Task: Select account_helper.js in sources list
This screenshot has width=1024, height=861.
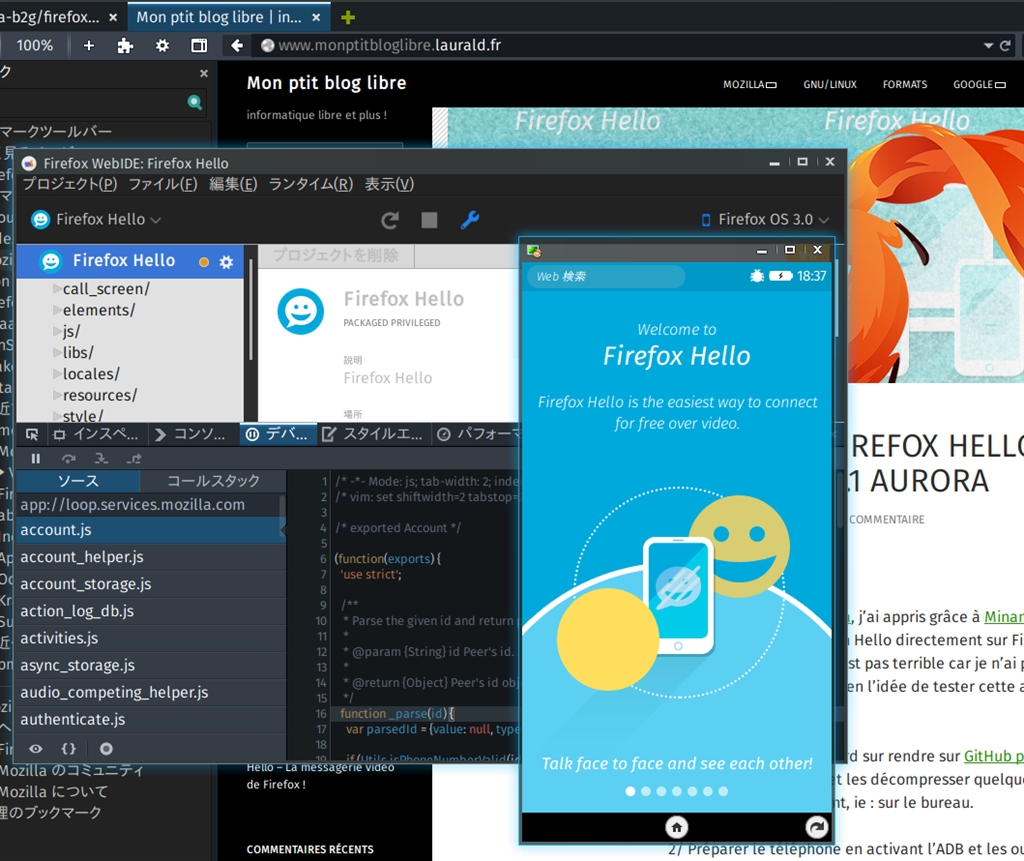Action: tap(151, 557)
